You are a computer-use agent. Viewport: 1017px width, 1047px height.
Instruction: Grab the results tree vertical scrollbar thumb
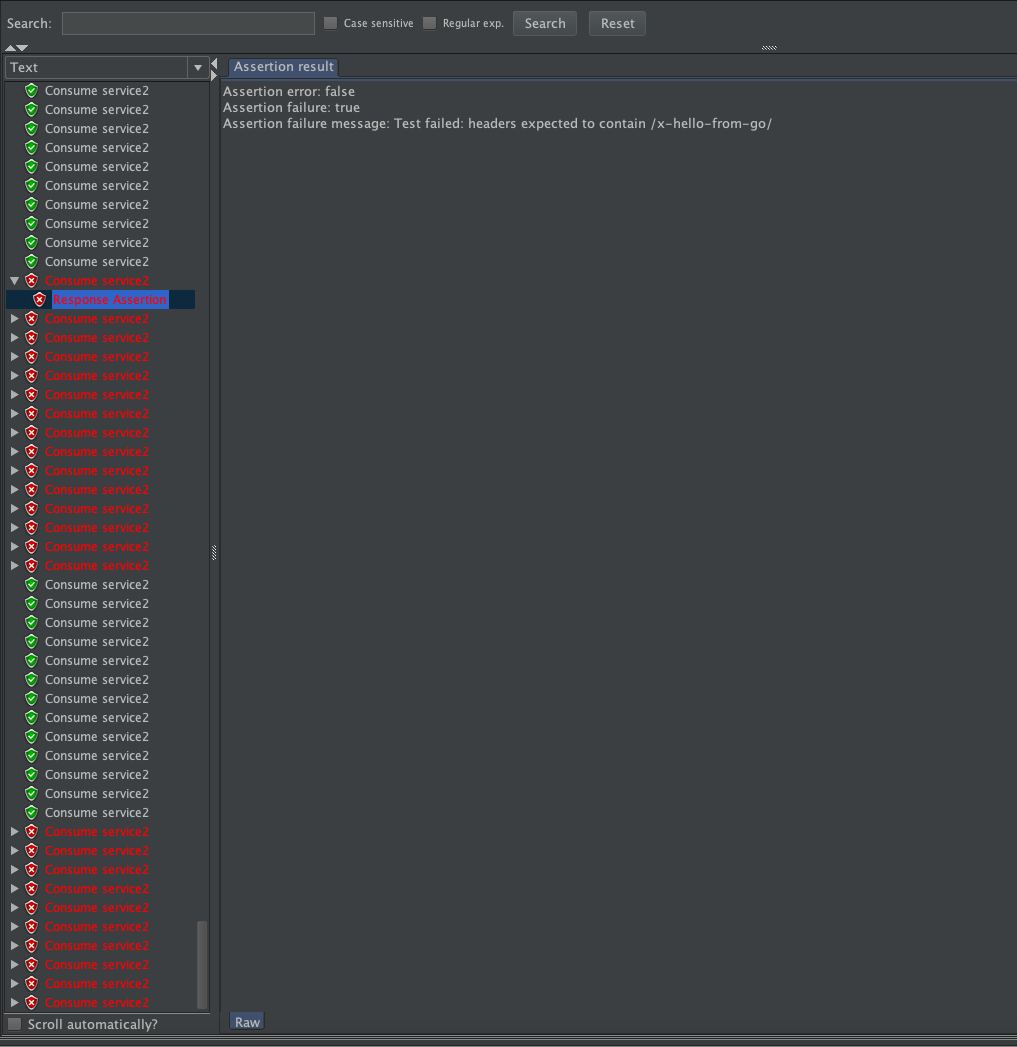pos(202,964)
